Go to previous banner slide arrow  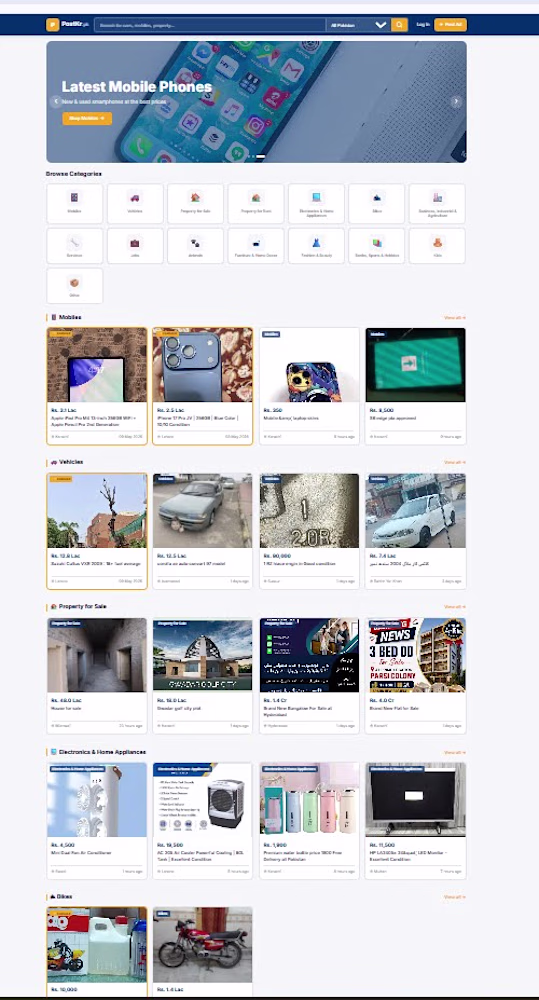(x=56, y=101)
